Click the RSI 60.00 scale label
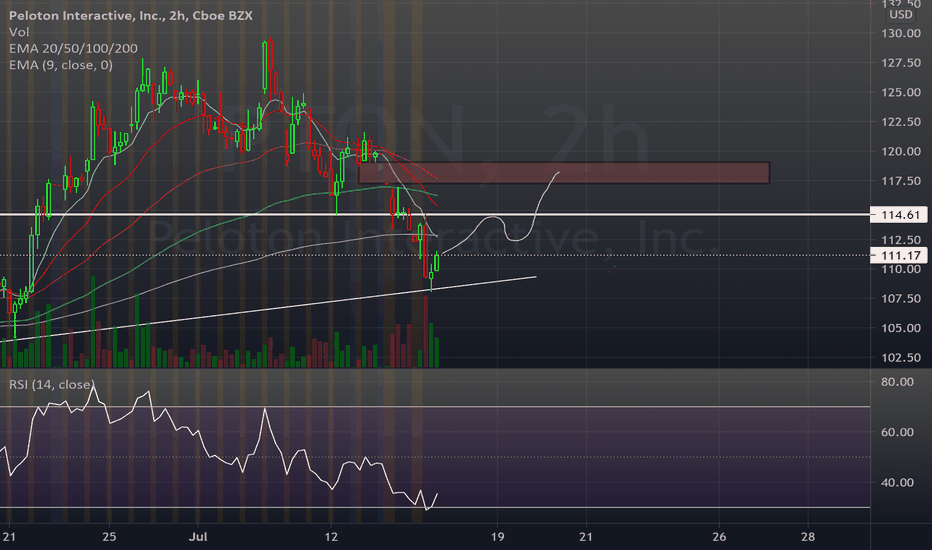Viewport: 932px width, 550px height. 897,432
